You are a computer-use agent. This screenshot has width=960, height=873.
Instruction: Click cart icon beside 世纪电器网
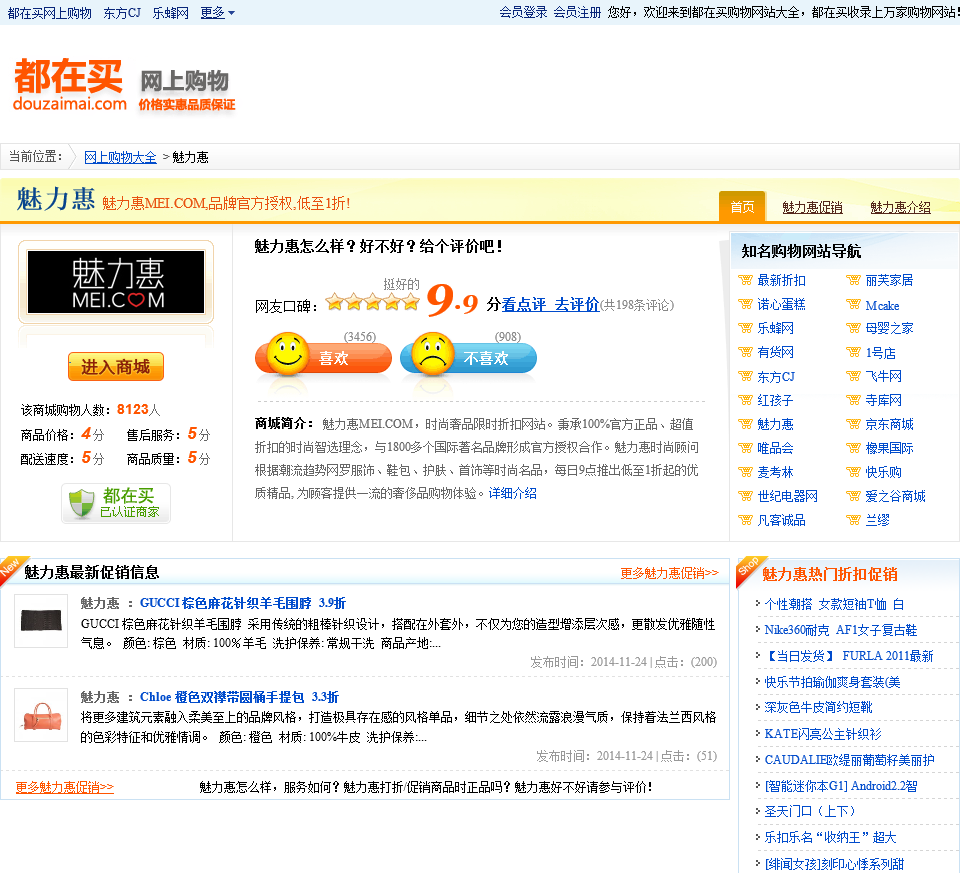tap(745, 496)
